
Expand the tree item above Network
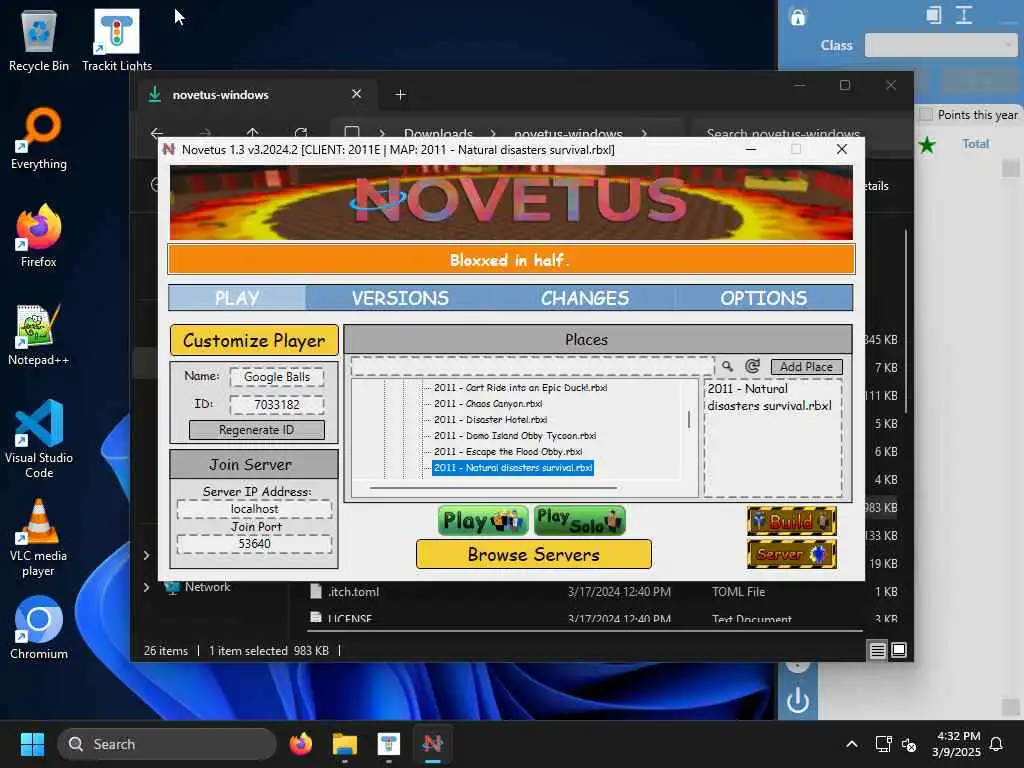click(x=146, y=555)
